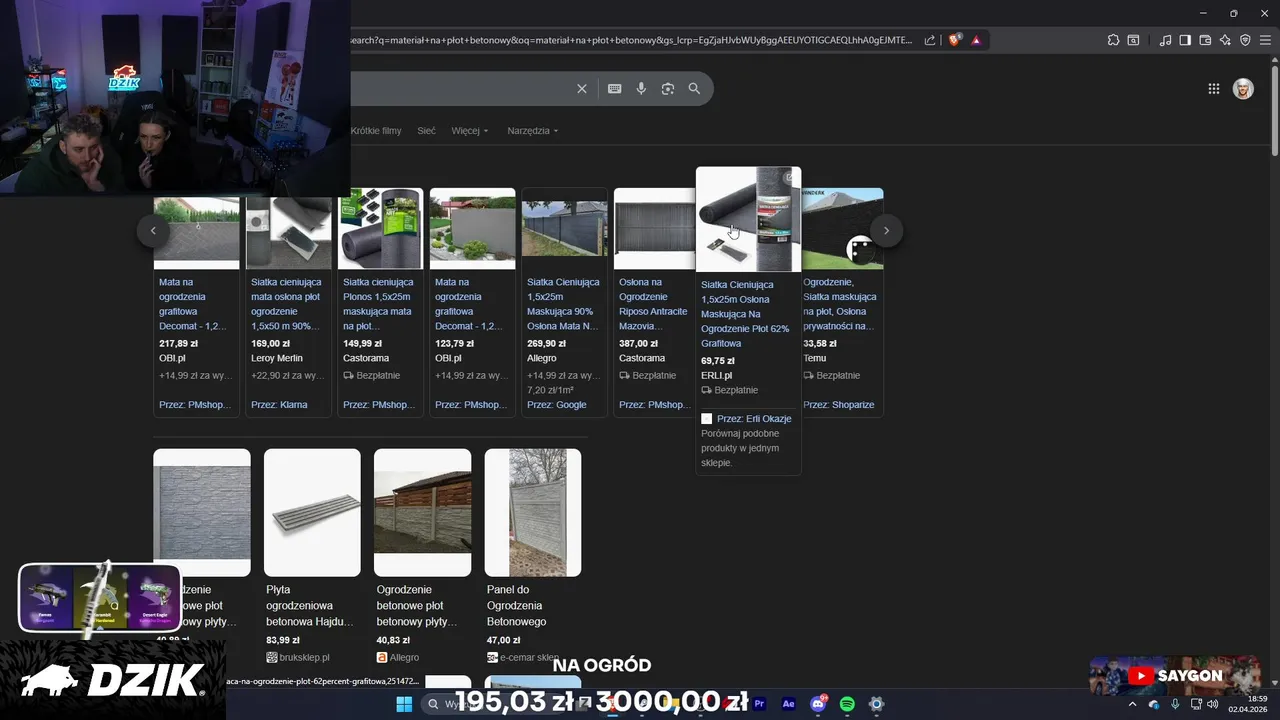This screenshot has height=720, width=1280.
Task: Toggle browser sidebar panel icon
Action: (1185, 40)
